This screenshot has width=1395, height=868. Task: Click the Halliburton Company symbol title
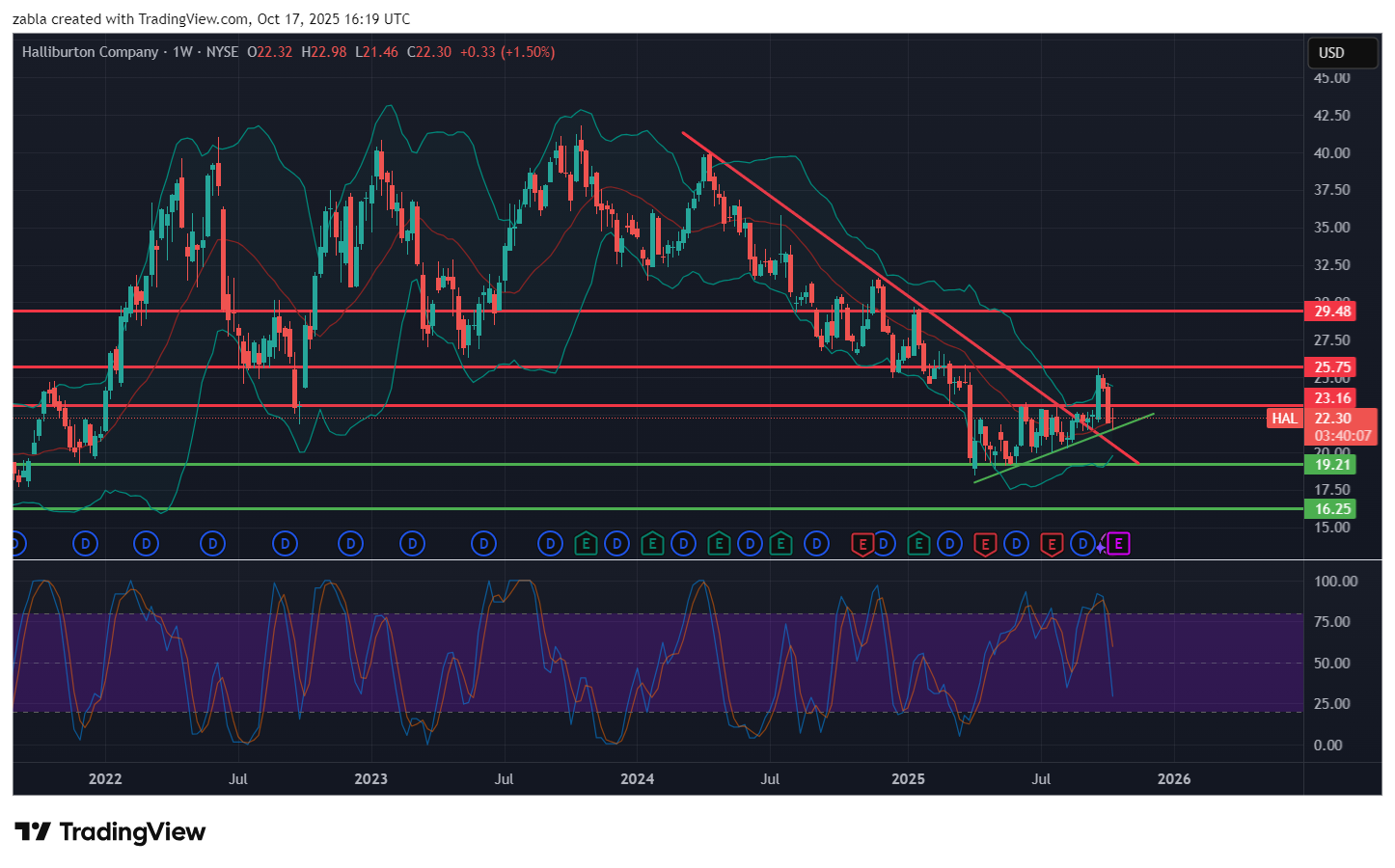90,52
